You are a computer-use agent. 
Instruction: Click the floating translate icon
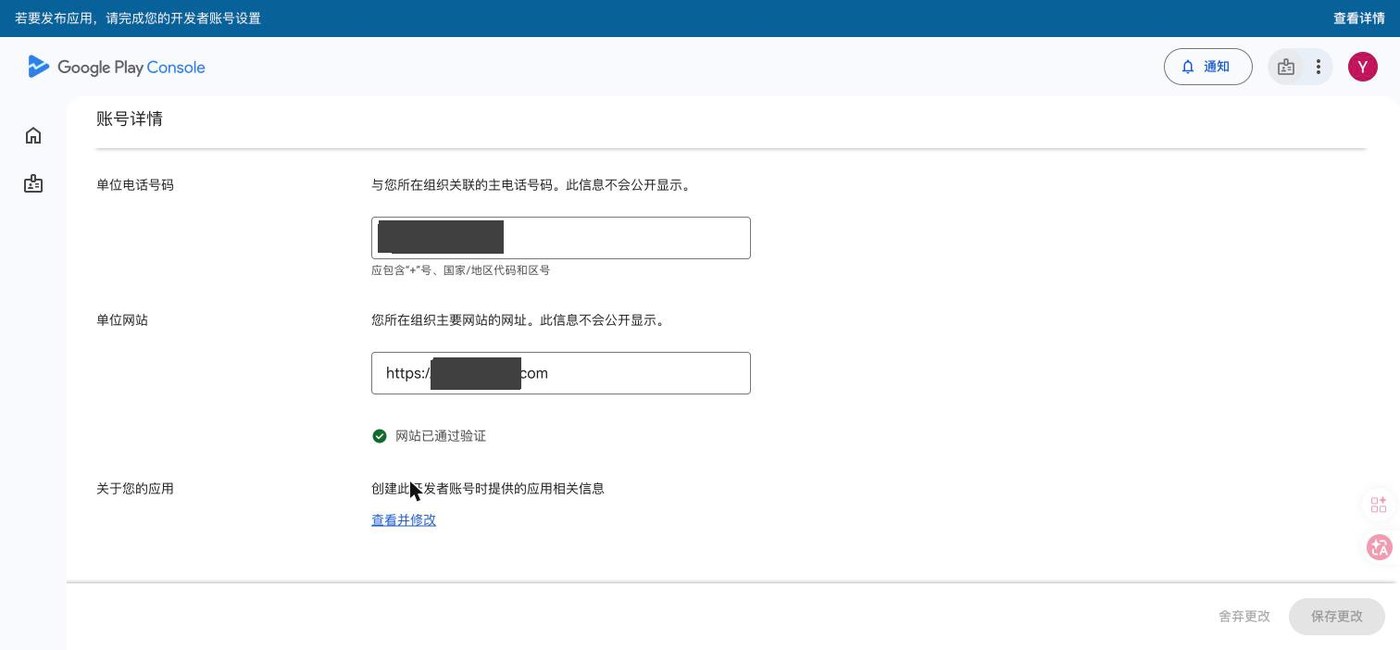(1379, 547)
